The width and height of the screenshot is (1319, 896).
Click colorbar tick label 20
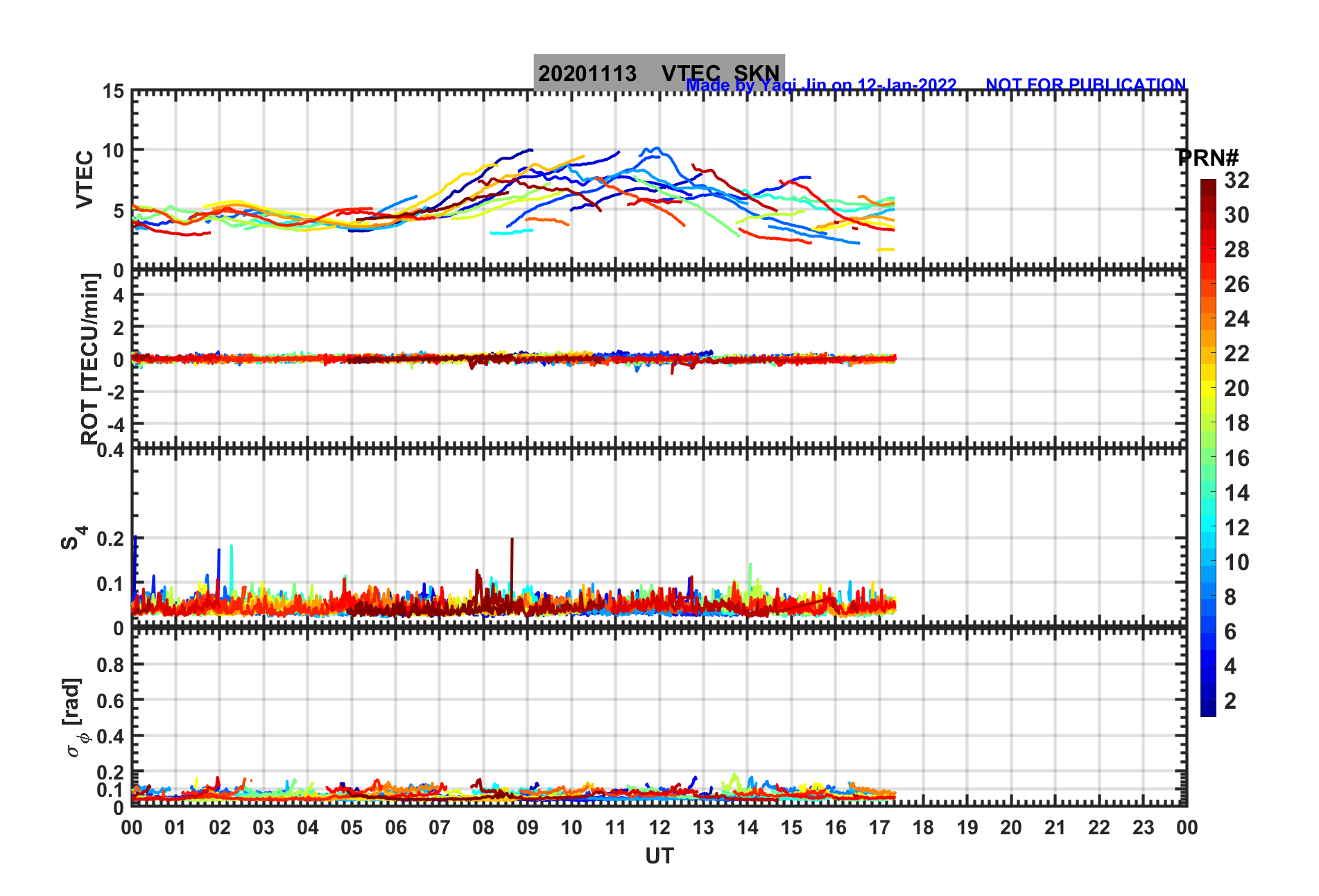point(1236,388)
